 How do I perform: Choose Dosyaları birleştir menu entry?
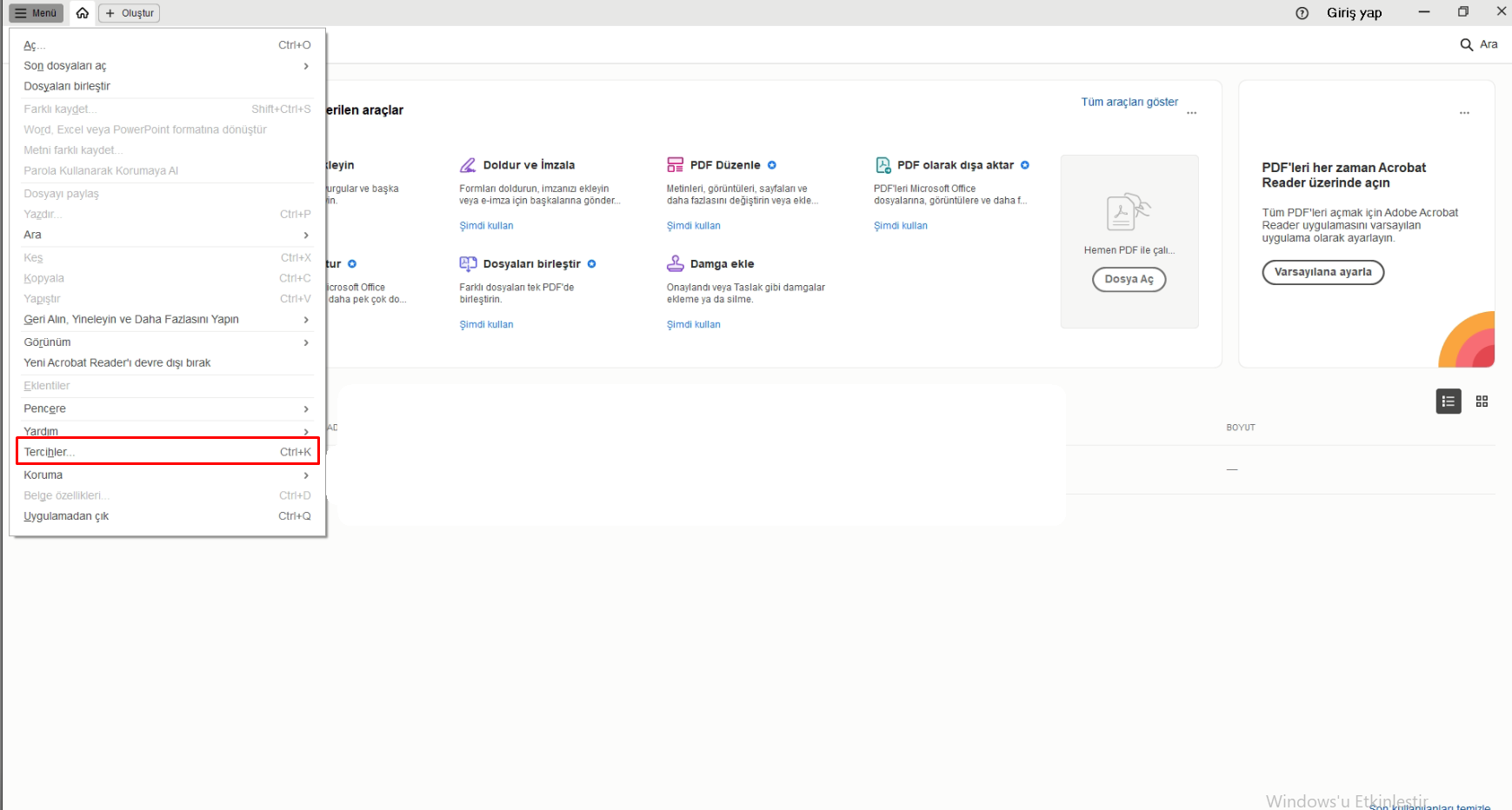coord(167,86)
